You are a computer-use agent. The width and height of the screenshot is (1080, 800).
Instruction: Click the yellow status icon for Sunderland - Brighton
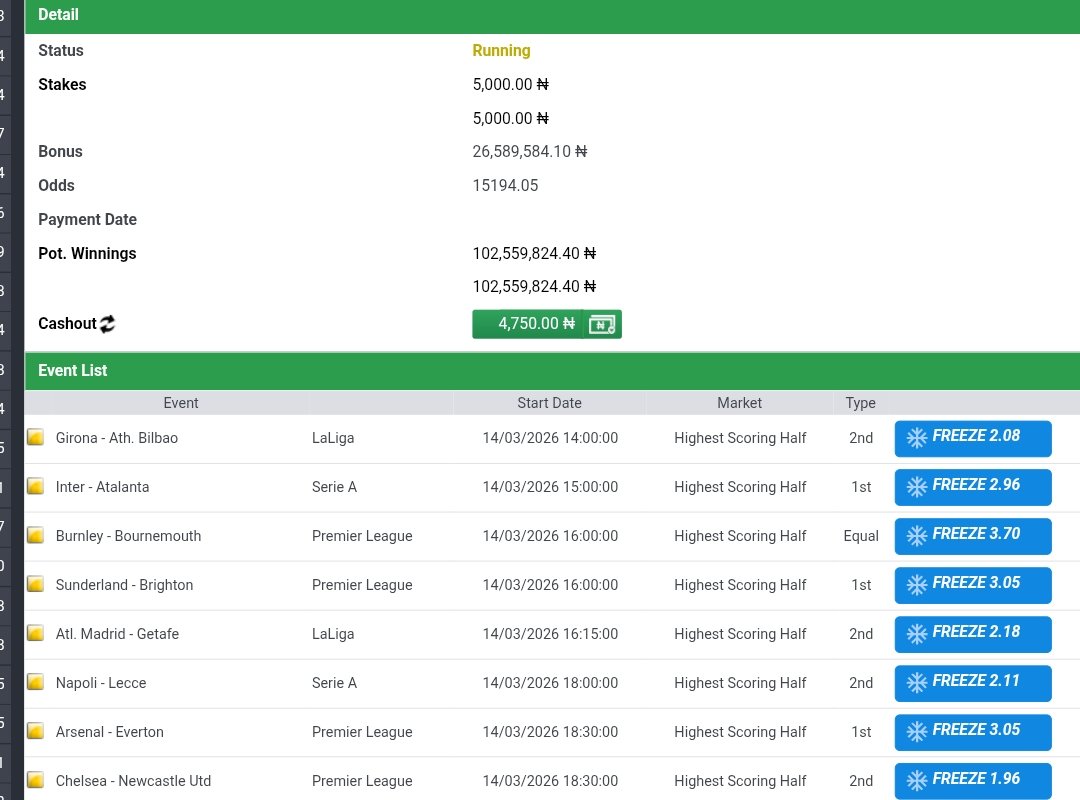pyautogui.click(x=35, y=584)
